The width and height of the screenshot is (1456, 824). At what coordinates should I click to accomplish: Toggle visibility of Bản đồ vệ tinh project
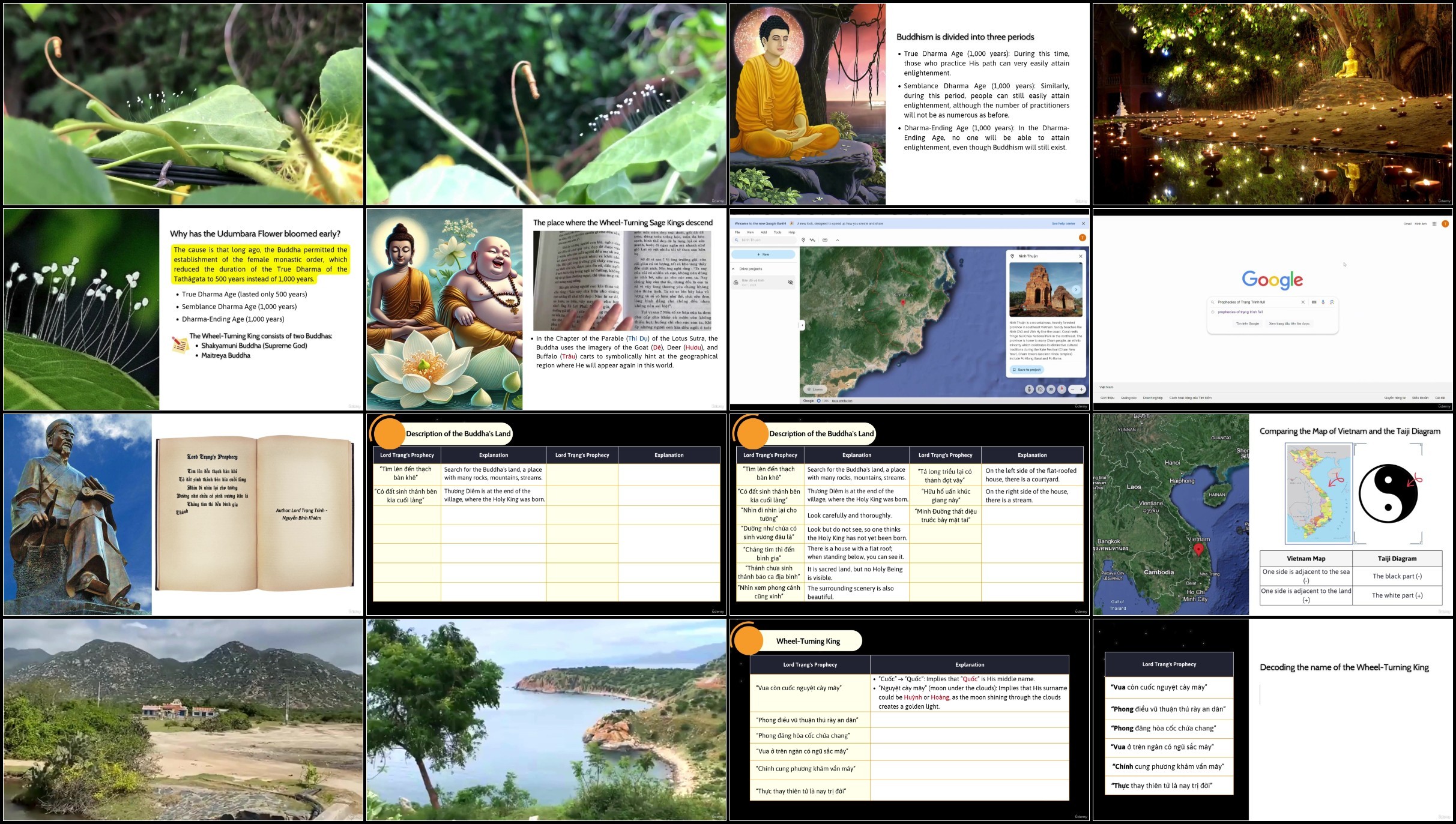tap(791, 282)
